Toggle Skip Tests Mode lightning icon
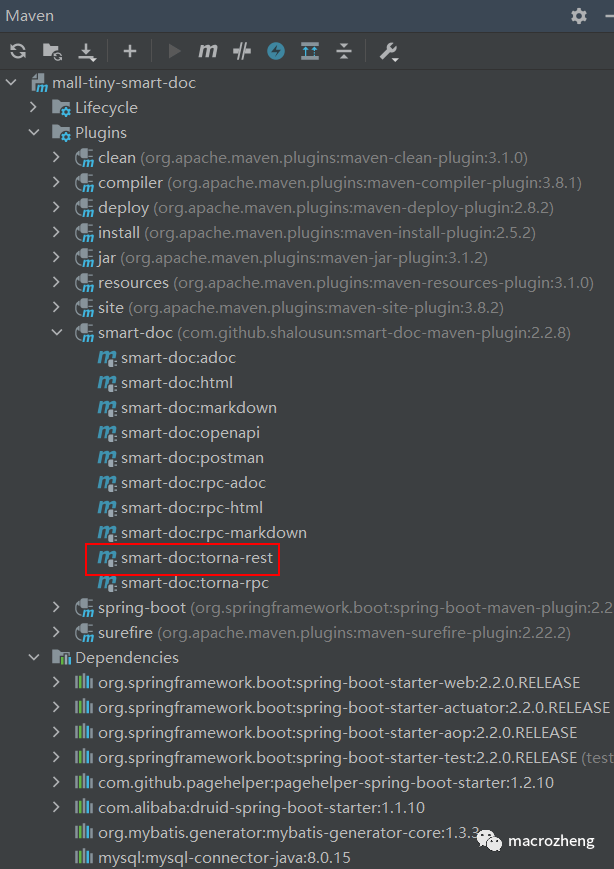The image size is (614, 869). point(276,51)
